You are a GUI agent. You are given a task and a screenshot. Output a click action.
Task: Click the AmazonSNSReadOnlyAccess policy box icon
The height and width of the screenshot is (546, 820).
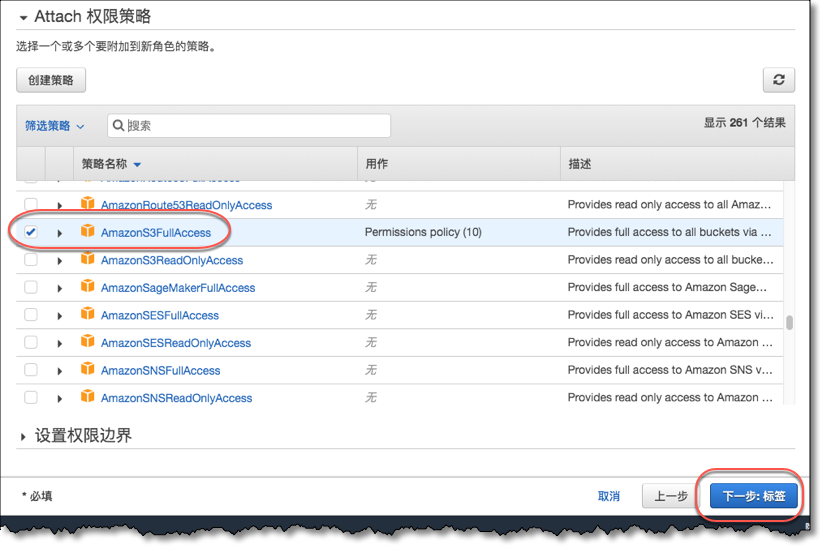click(x=88, y=396)
